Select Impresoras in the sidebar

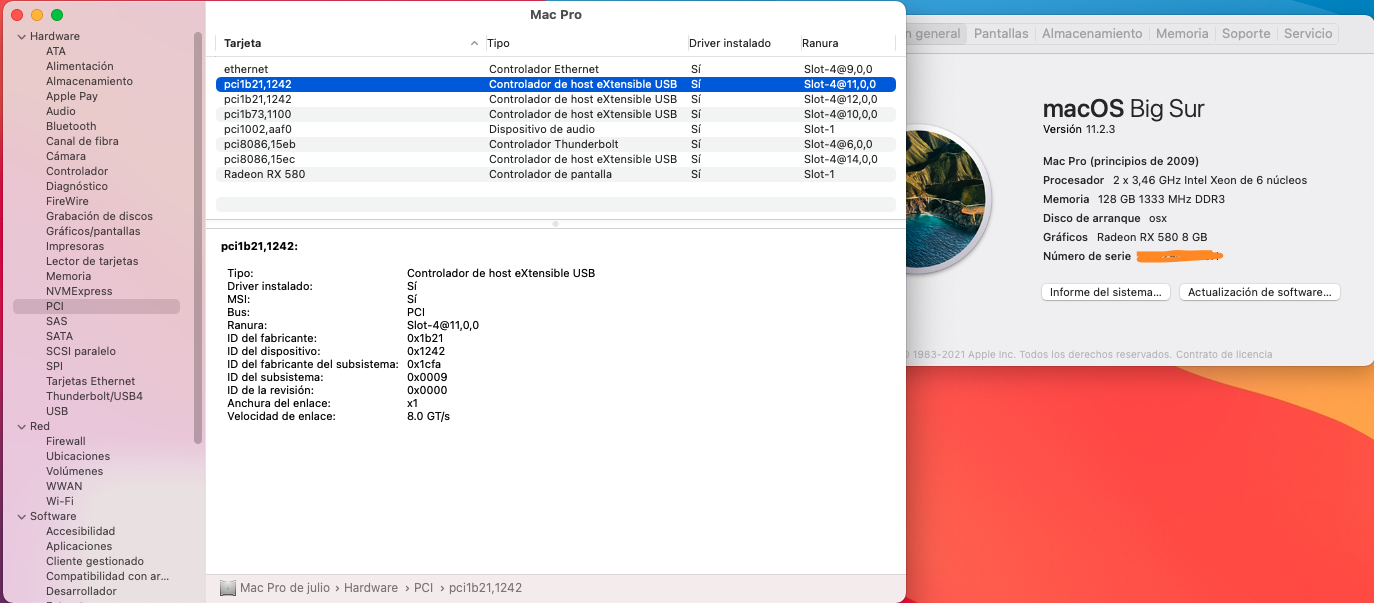pyautogui.click(x=75, y=246)
